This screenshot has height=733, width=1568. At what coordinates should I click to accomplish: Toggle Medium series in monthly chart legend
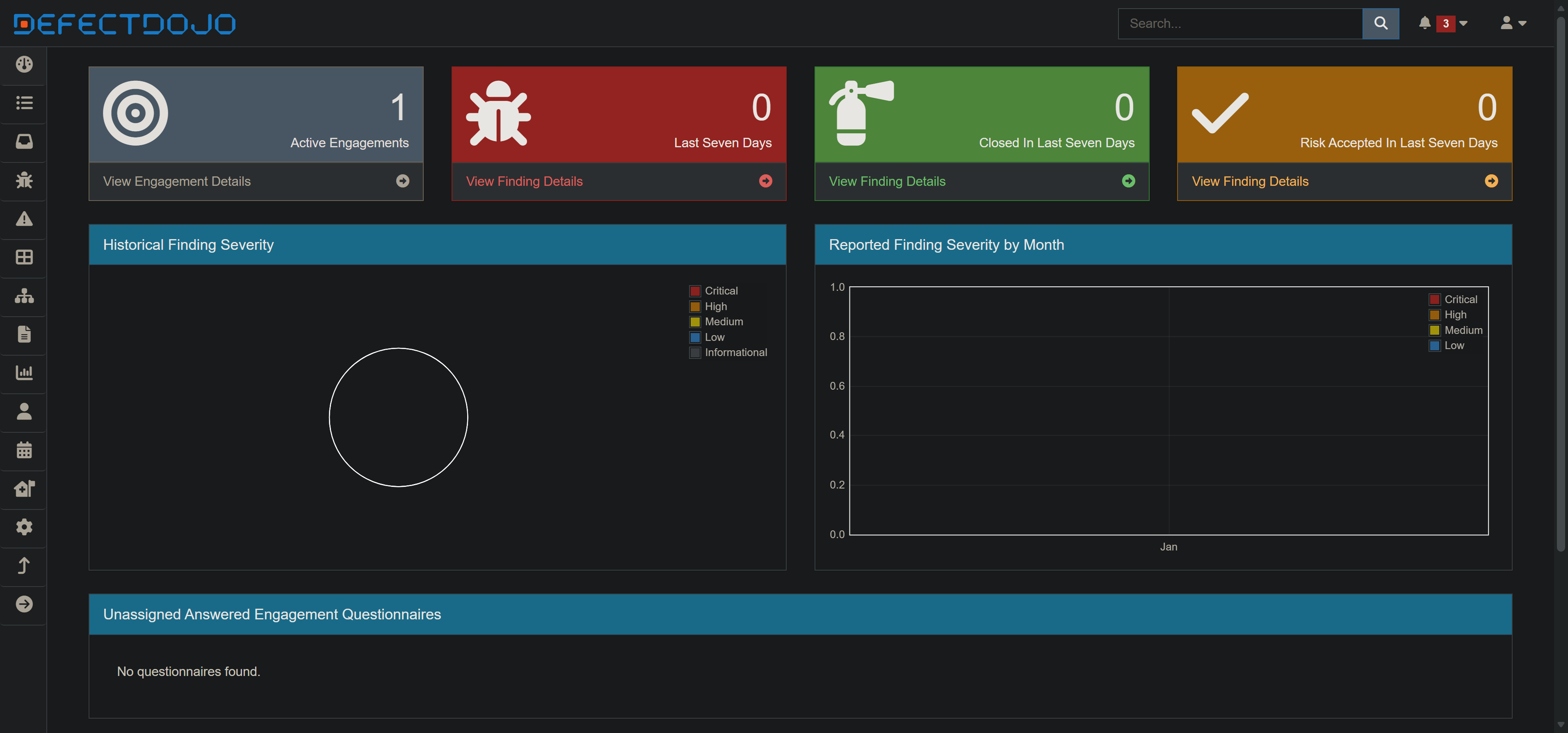pos(1463,330)
